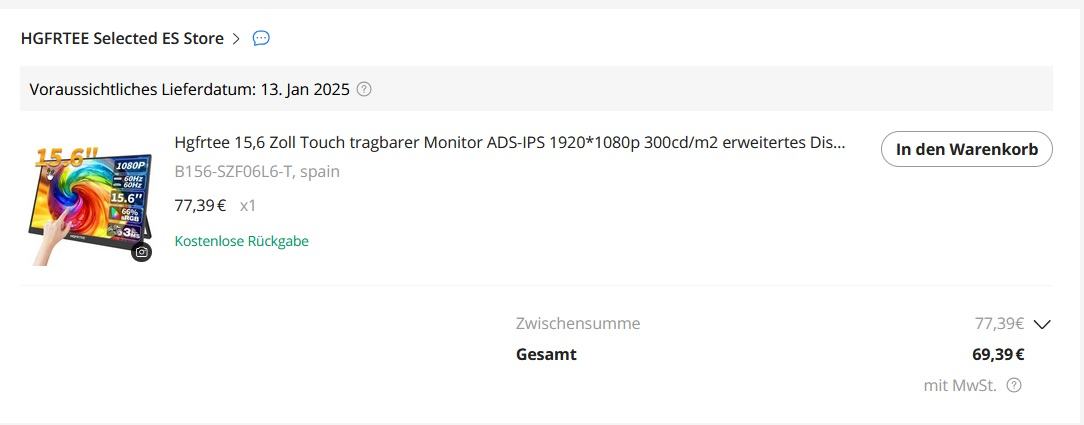Click the Zwischensumme label
The height and width of the screenshot is (425, 1084).
(x=577, y=324)
